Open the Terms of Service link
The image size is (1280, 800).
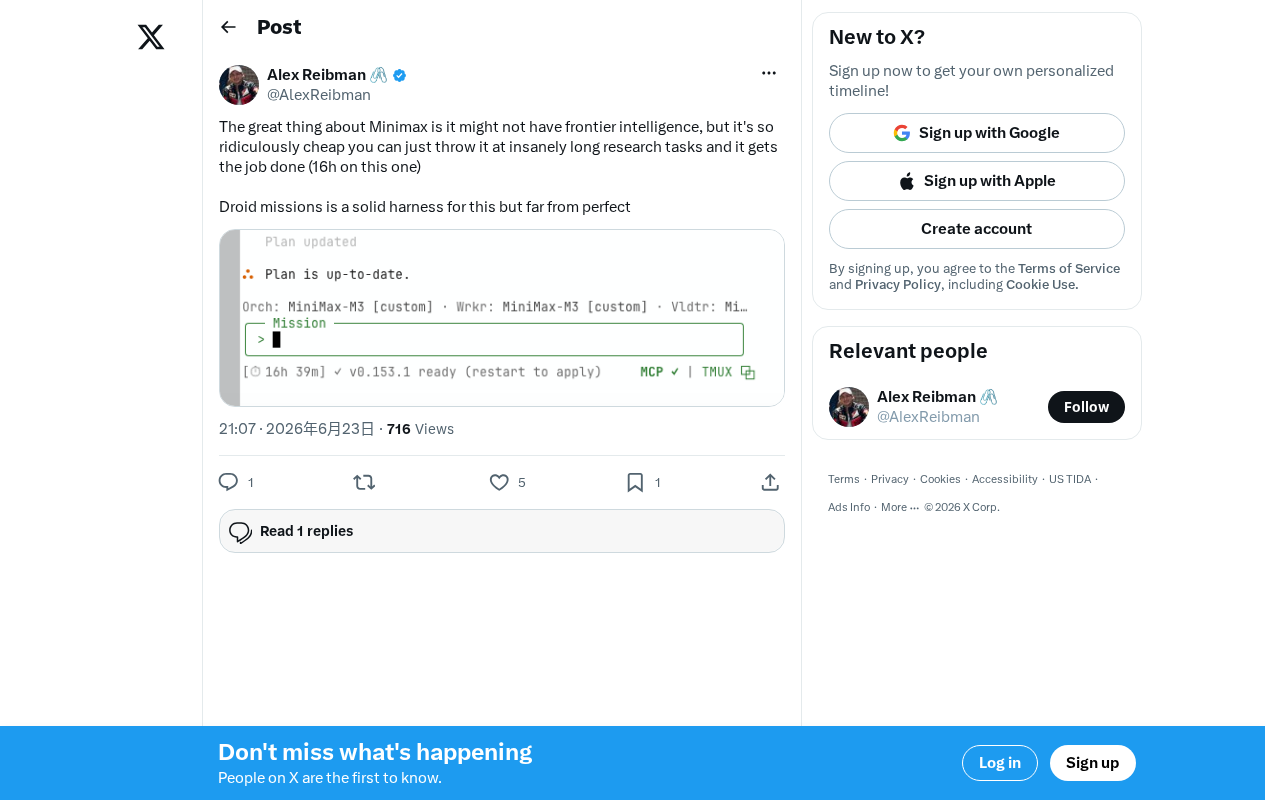1069,269
